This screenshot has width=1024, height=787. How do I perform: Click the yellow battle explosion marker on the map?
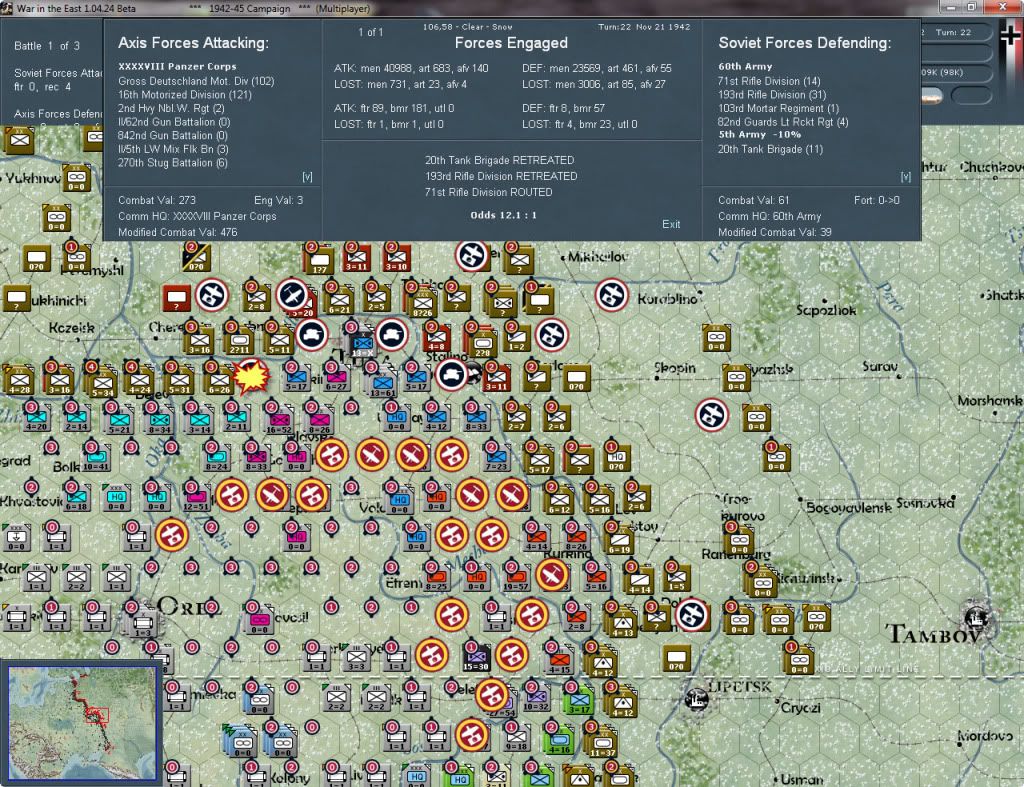click(251, 377)
